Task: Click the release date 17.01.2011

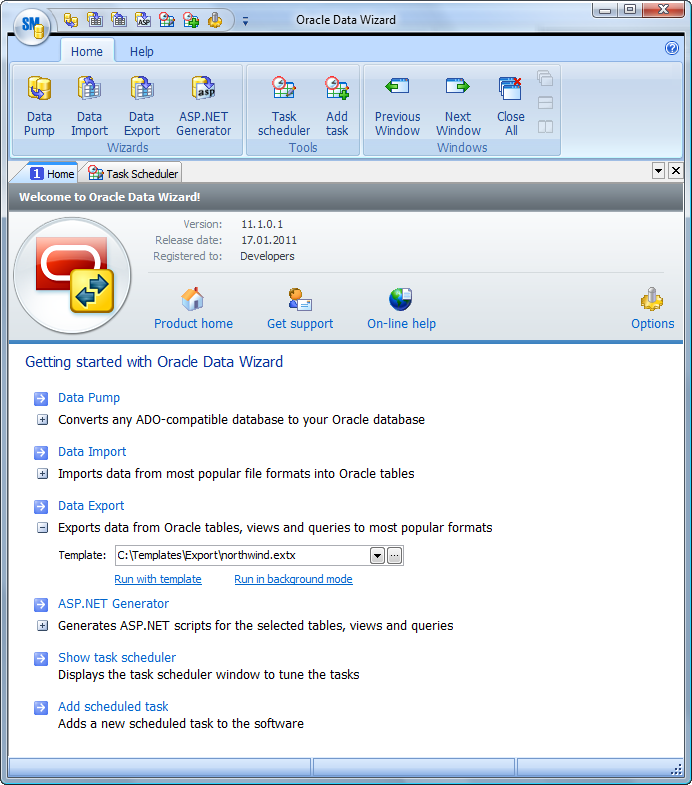Action: (269, 240)
